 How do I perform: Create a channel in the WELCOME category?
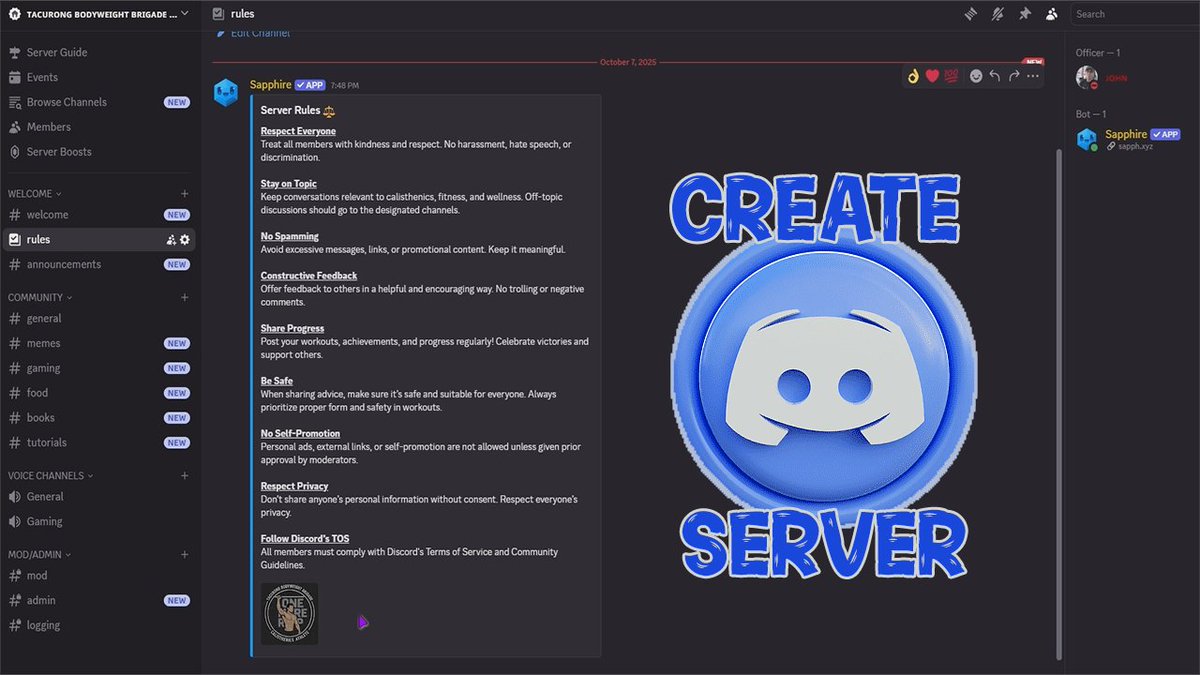[x=184, y=193]
